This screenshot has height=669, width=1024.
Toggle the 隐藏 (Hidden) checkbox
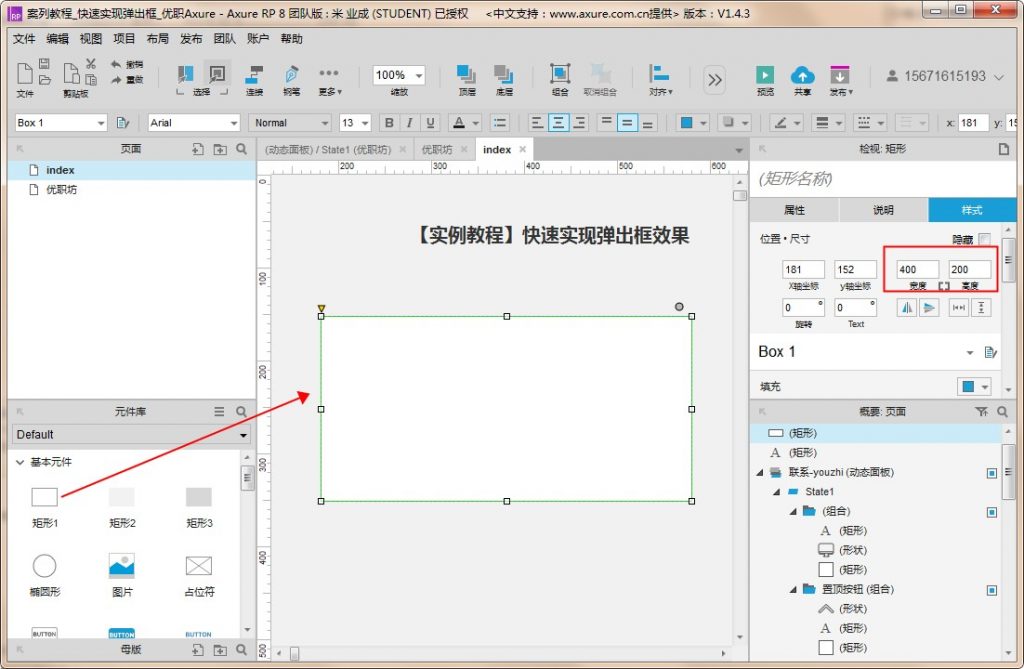click(x=984, y=240)
